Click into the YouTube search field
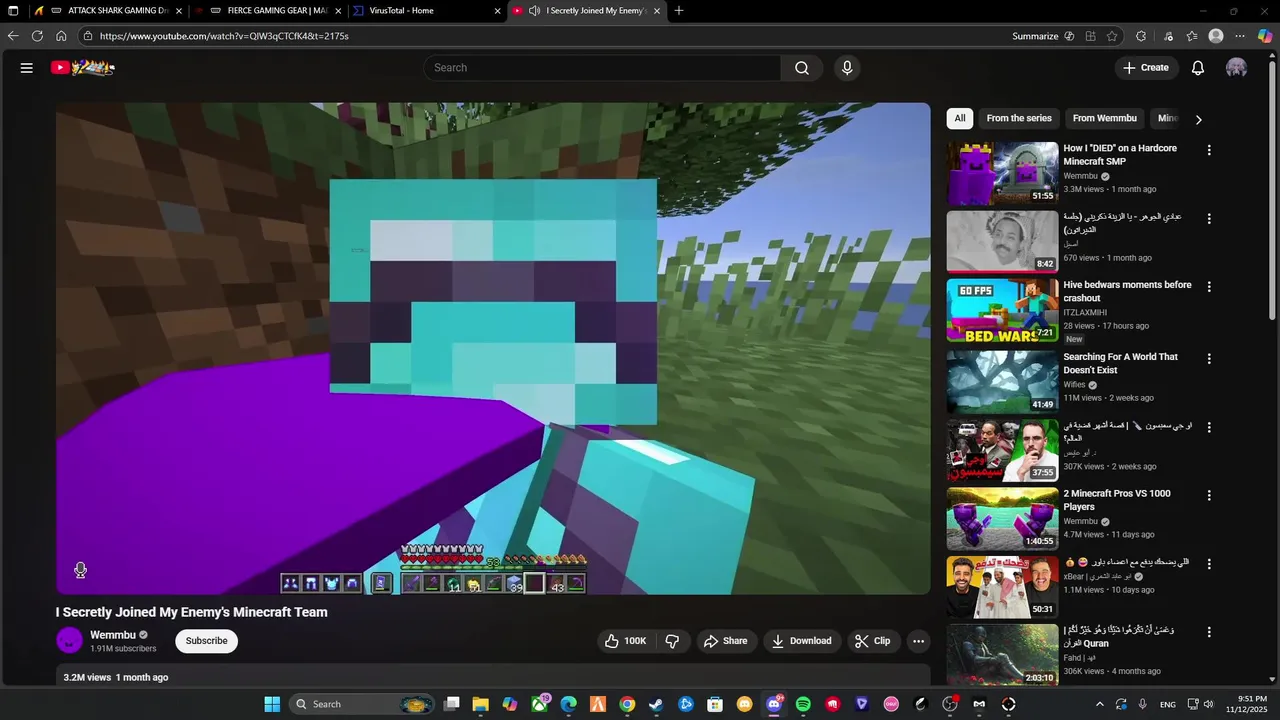 602,68
